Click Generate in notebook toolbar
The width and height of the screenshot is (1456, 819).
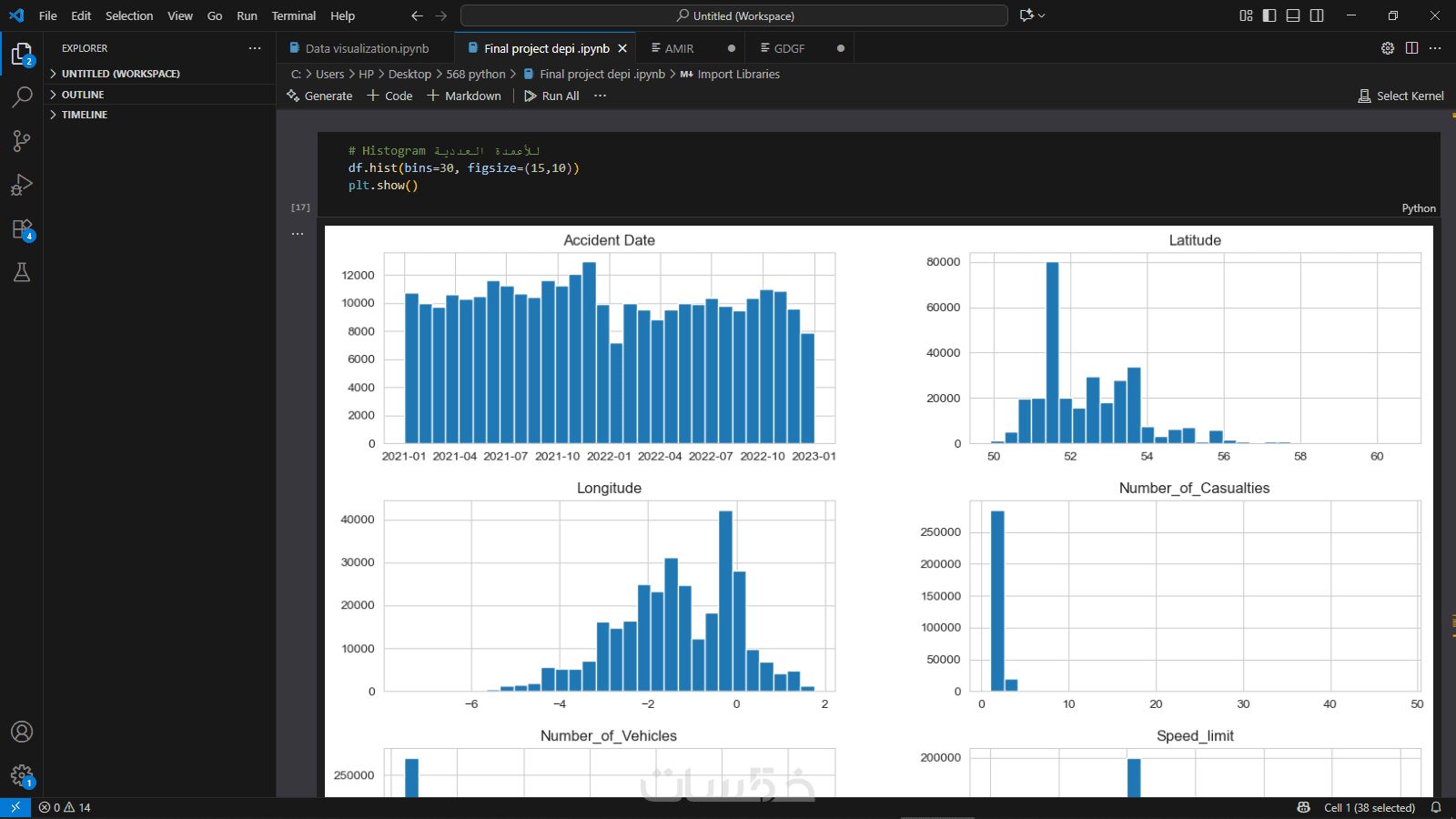point(319,96)
